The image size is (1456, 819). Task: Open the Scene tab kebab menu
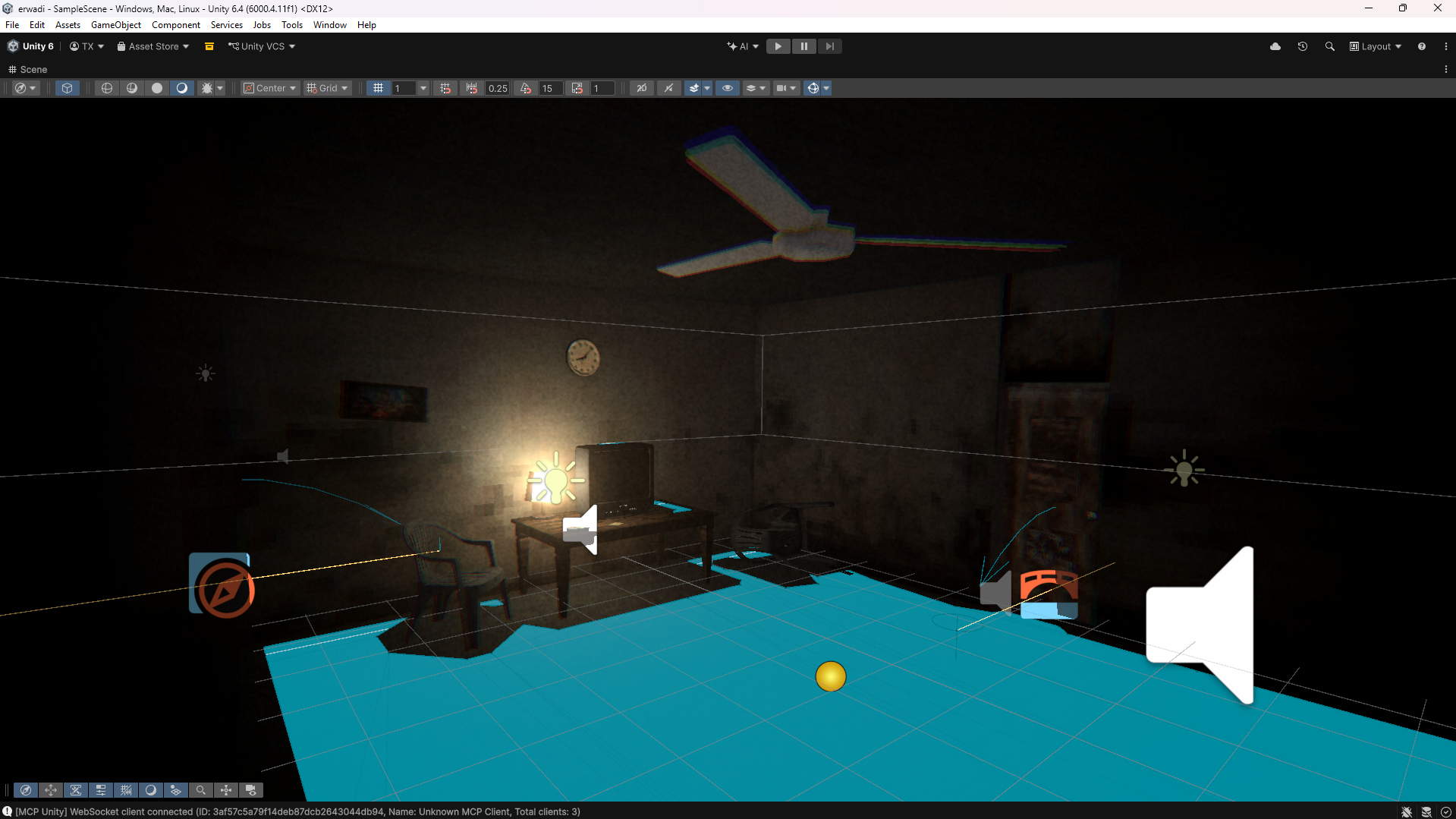1445,69
